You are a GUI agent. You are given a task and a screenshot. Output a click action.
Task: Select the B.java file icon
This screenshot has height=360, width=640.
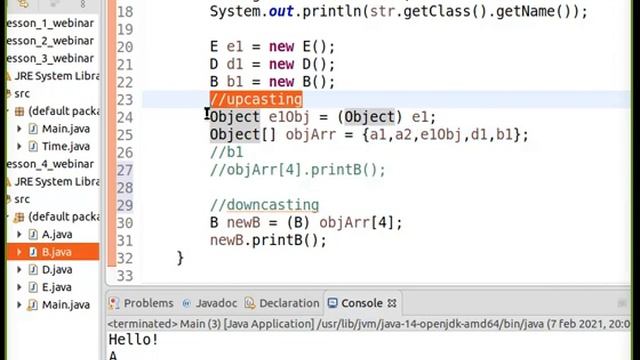pyautogui.click(x=33, y=252)
